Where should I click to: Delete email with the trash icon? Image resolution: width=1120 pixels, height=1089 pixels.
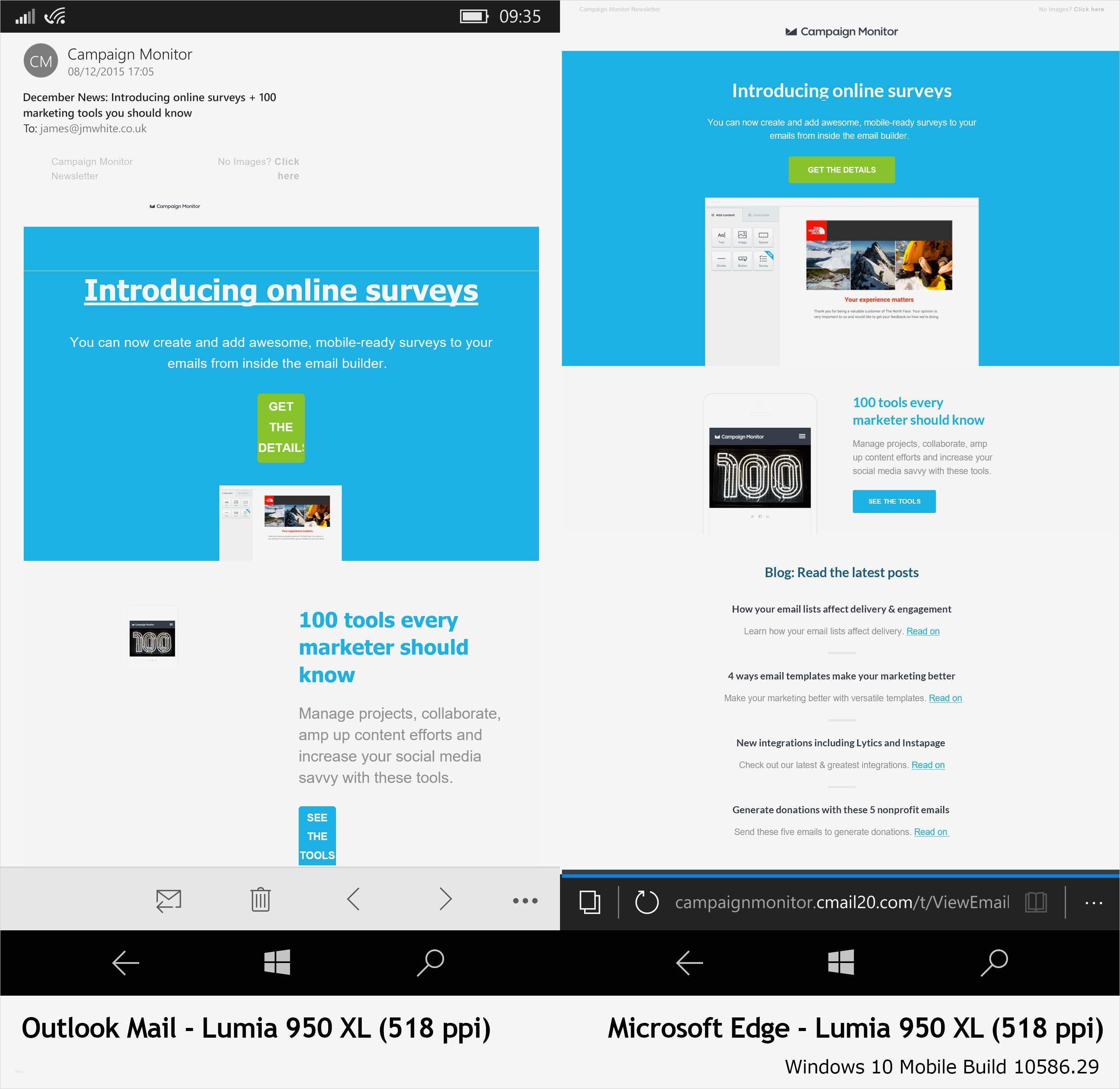tap(260, 900)
